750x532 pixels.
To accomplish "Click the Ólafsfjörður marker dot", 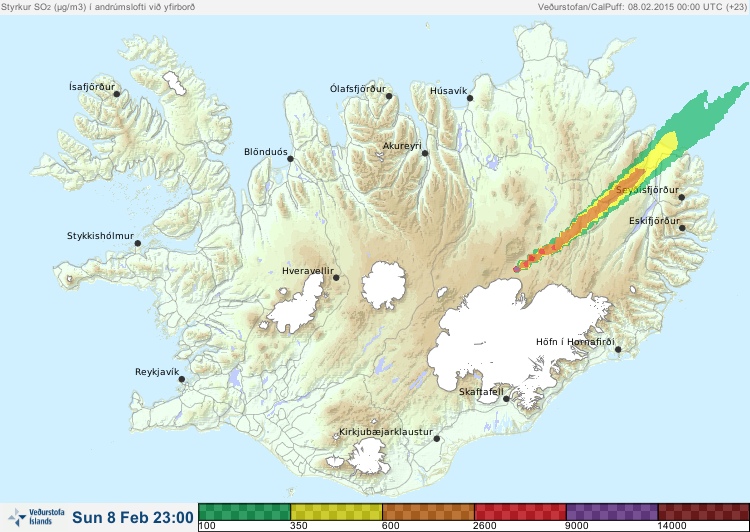I will pos(389,96).
